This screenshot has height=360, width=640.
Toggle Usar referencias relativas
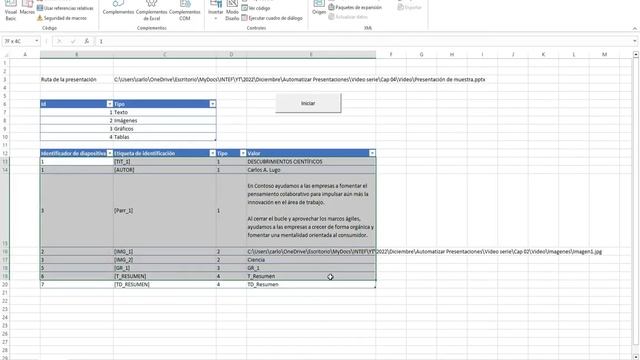(65, 8)
